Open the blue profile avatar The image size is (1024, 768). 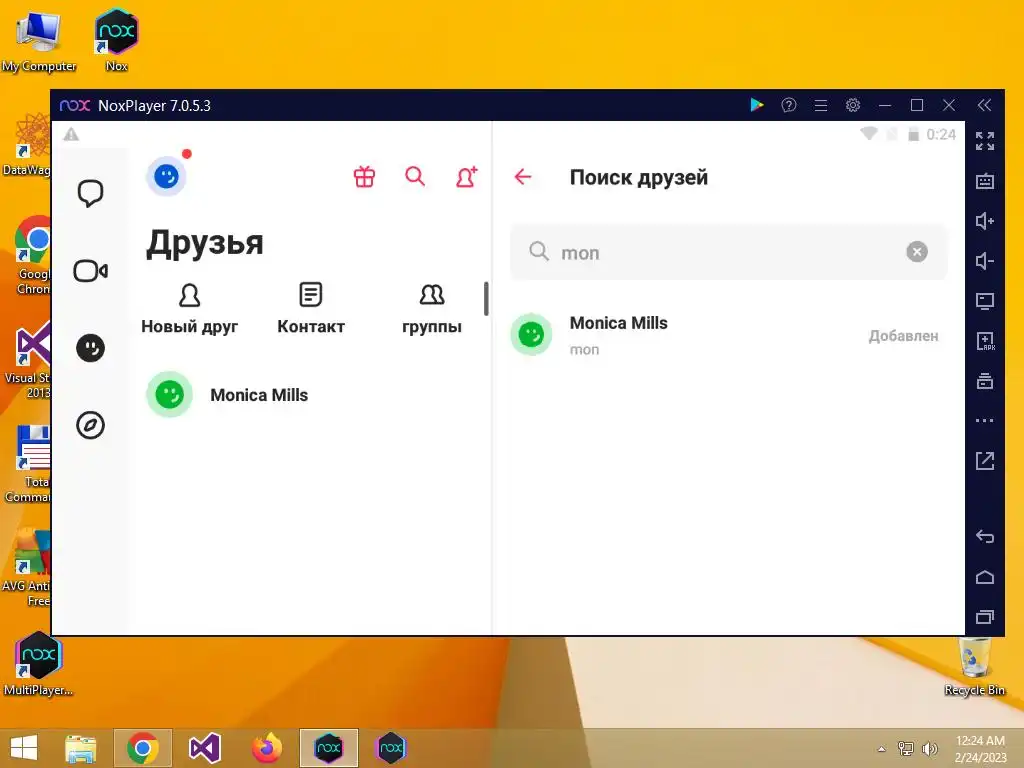[x=167, y=176]
